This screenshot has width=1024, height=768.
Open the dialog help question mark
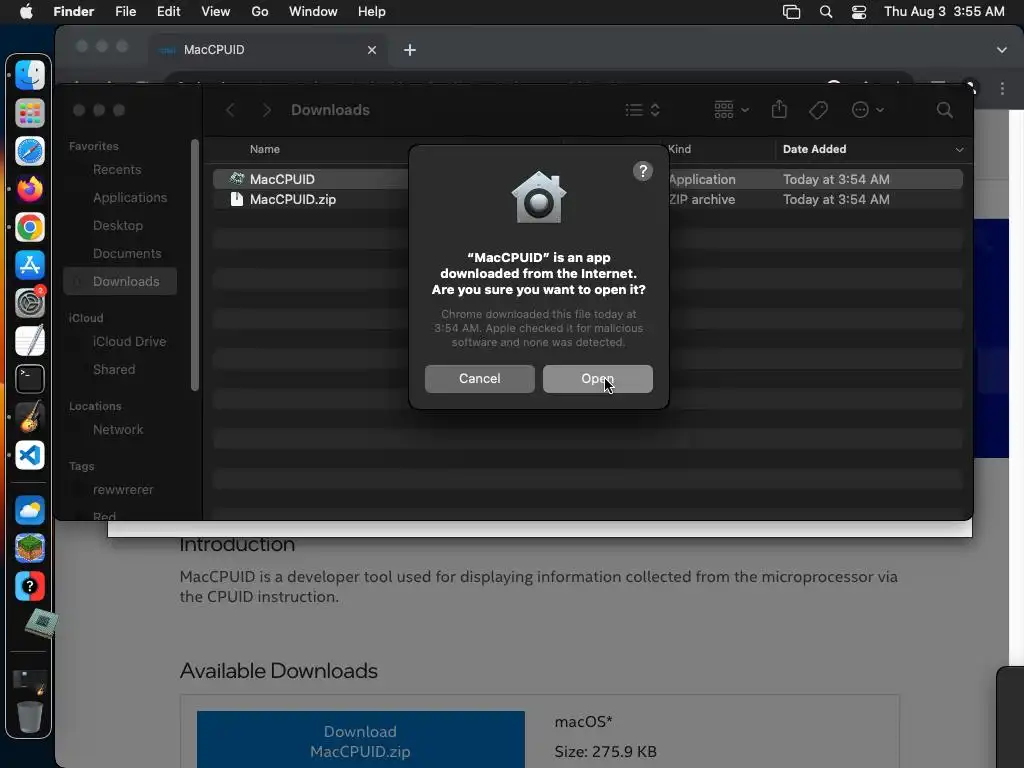click(643, 171)
